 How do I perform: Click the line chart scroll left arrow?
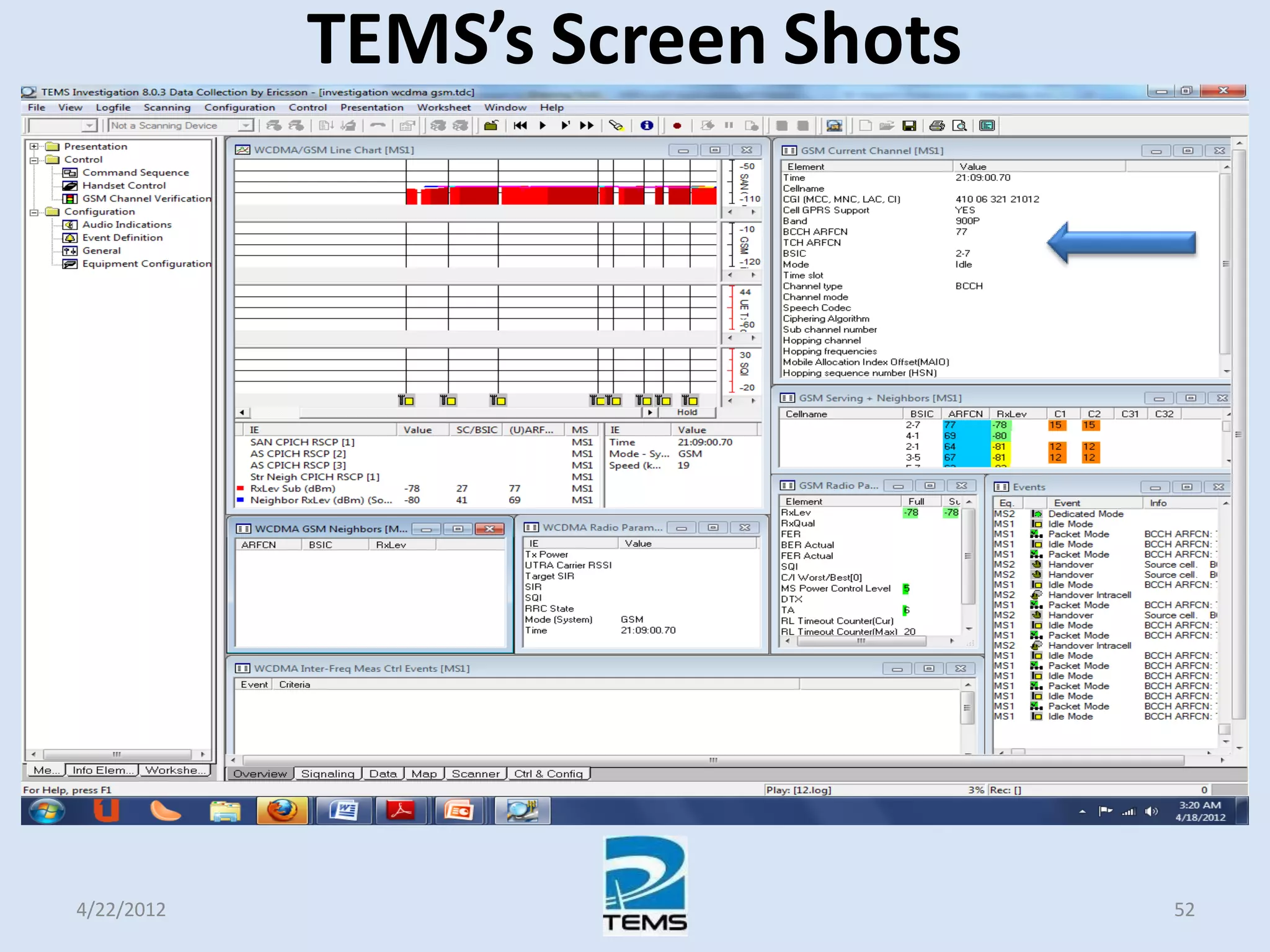[x=242, y=412]
